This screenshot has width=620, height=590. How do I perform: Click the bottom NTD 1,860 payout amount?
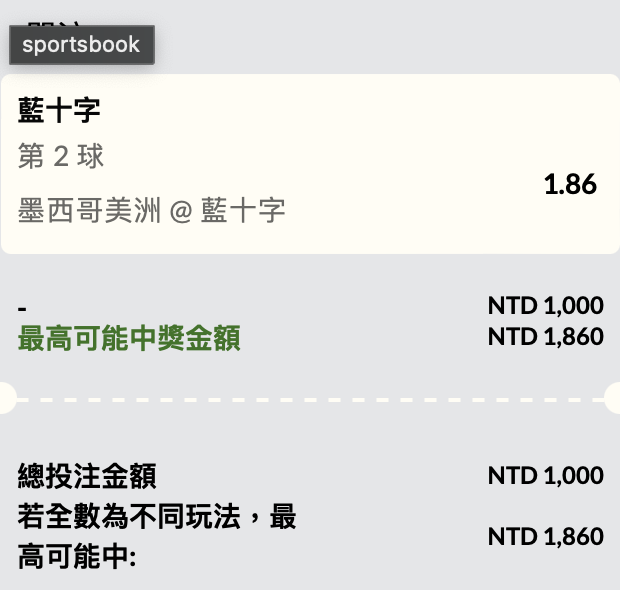coord(545,537)
